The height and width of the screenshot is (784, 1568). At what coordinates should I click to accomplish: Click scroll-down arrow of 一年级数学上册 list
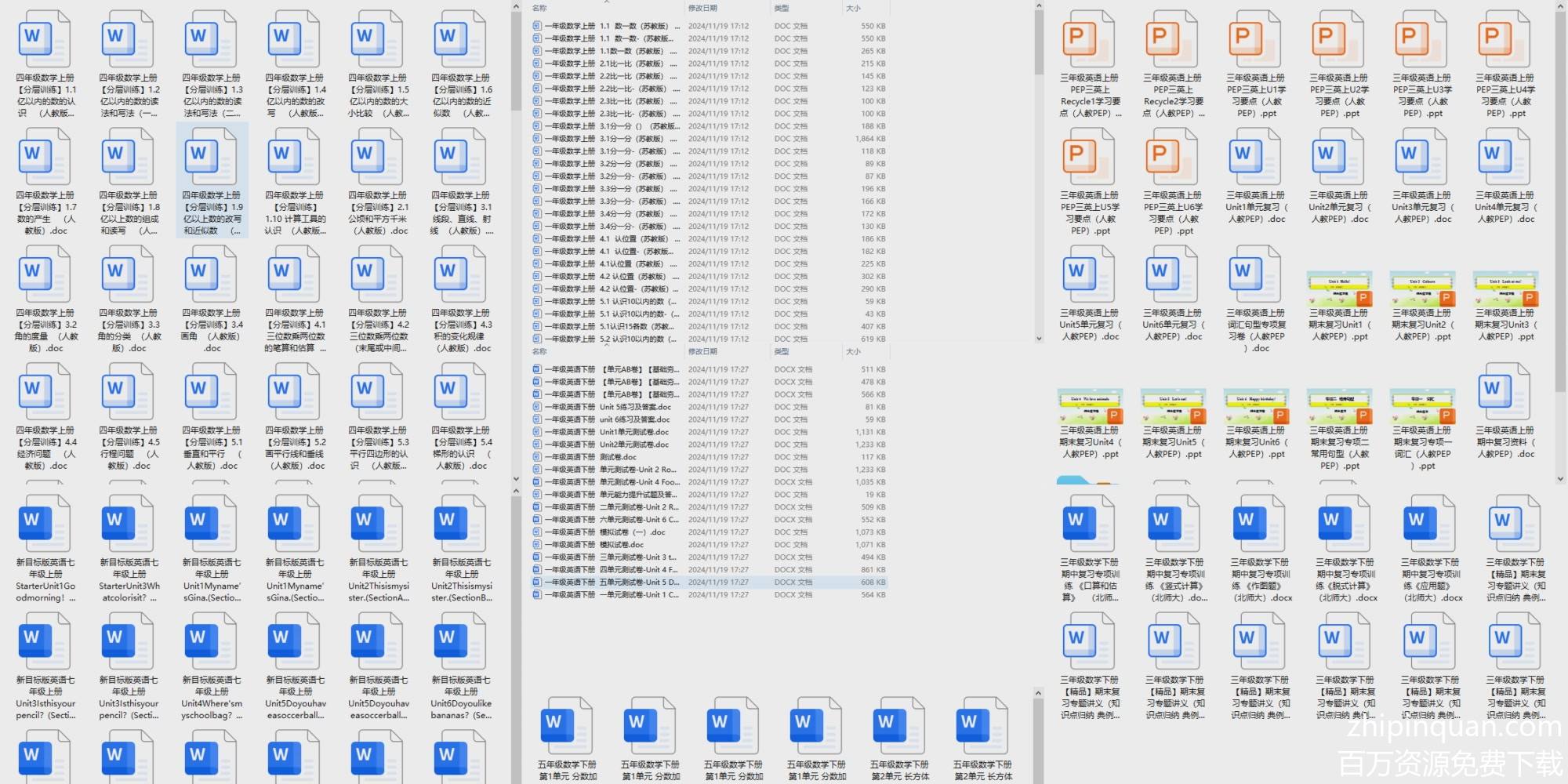(1039, 339)
